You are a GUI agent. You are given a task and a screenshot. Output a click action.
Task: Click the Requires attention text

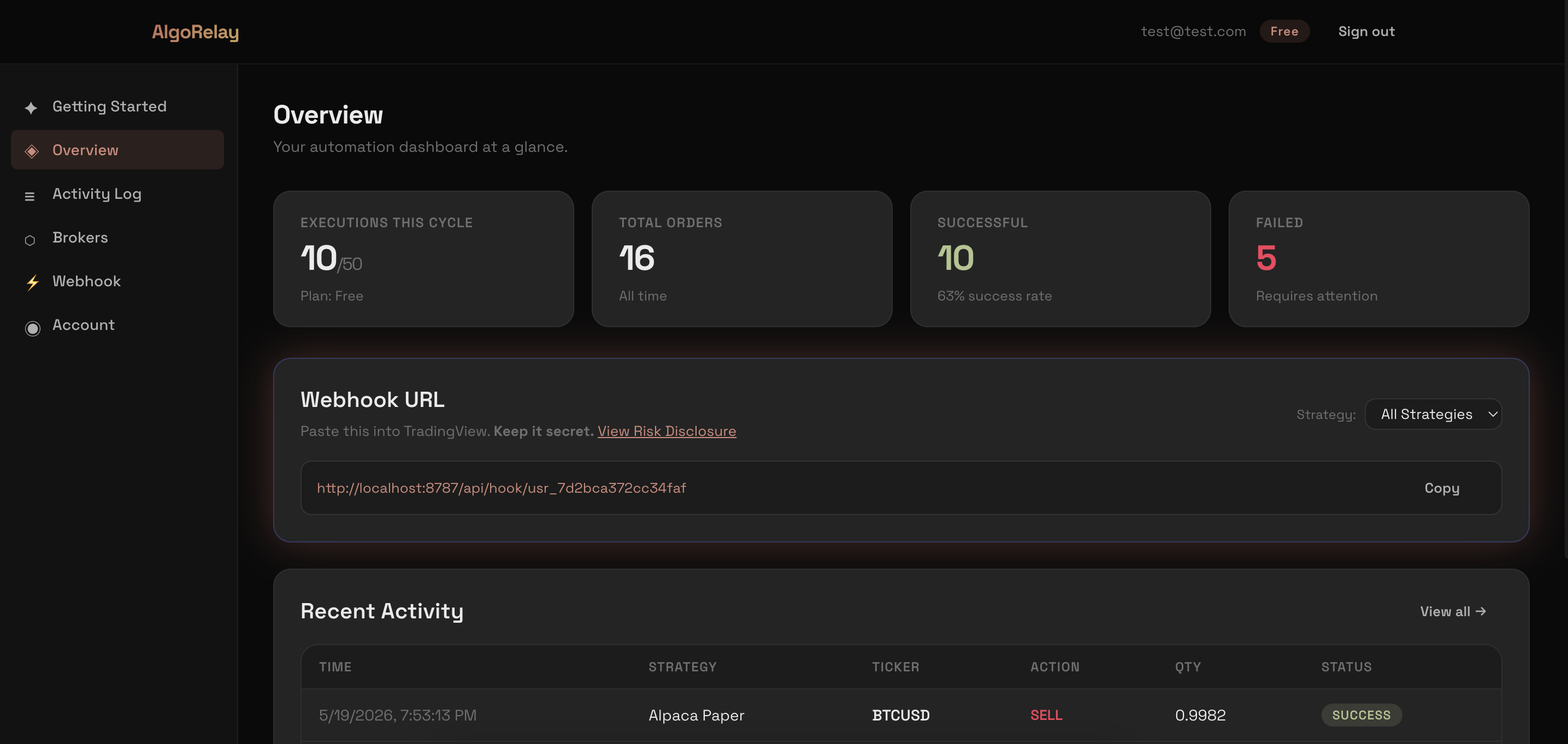pos(1316,296)
